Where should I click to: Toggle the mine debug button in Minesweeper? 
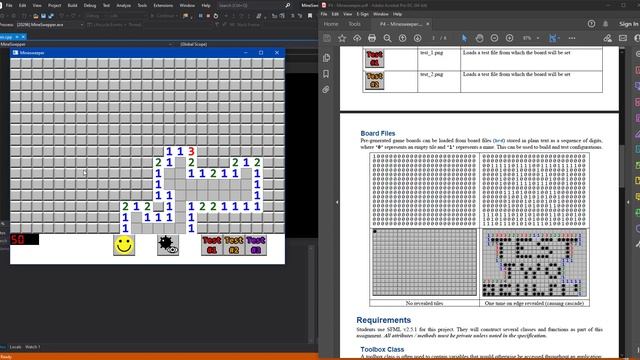[168, 245]
